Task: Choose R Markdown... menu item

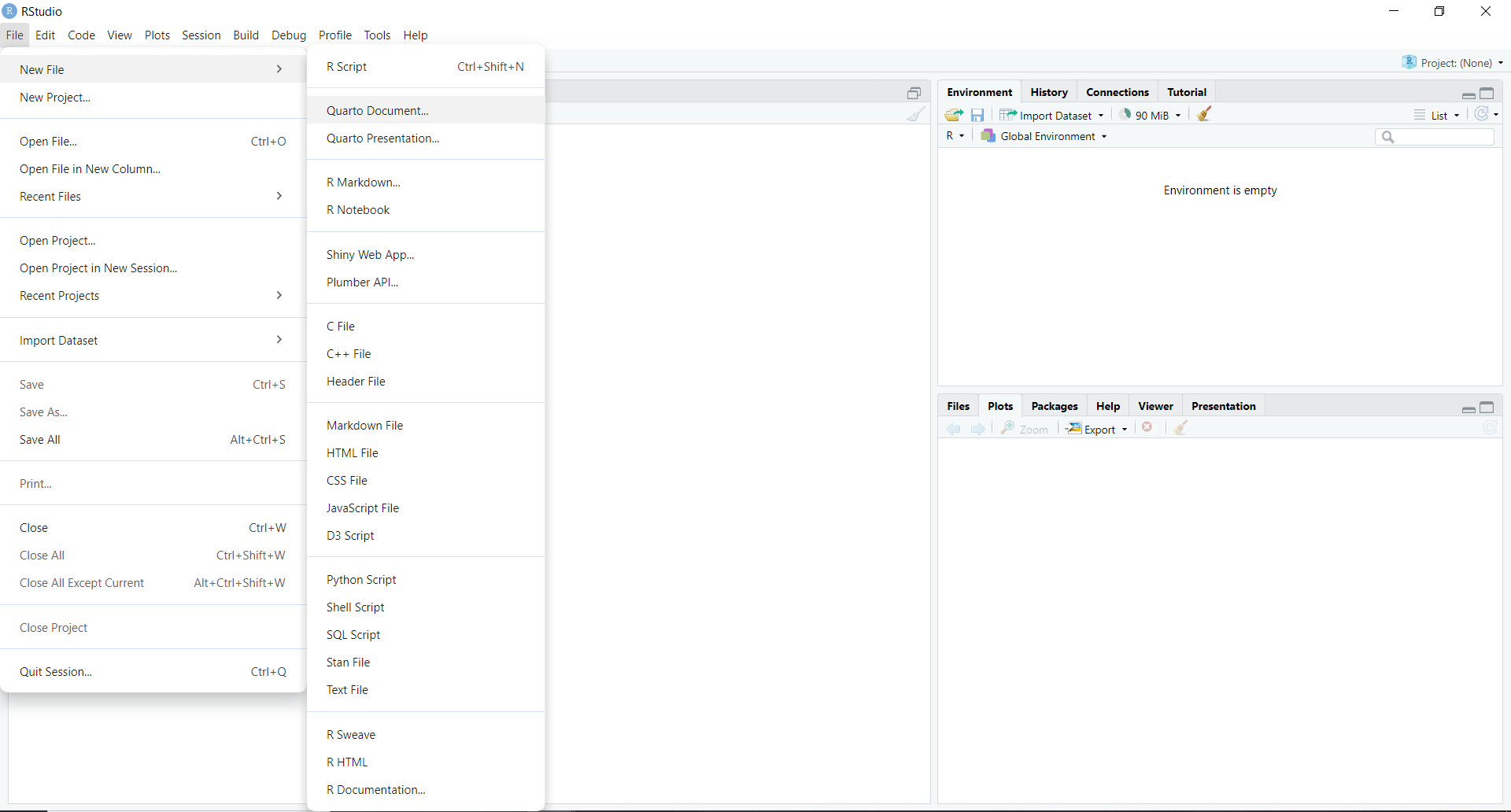Action: click(x=426, y=182)
